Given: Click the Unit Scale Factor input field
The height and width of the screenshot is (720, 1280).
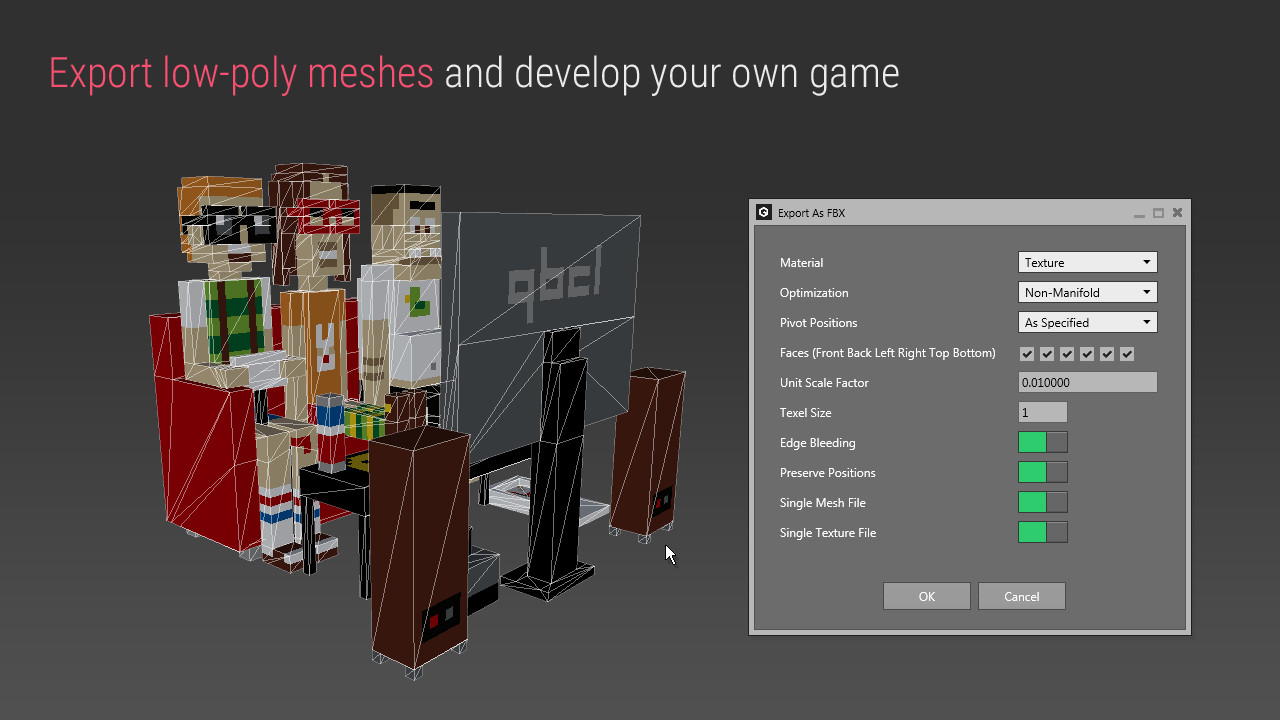Looking at the screenshot, I should point(1087,381).
